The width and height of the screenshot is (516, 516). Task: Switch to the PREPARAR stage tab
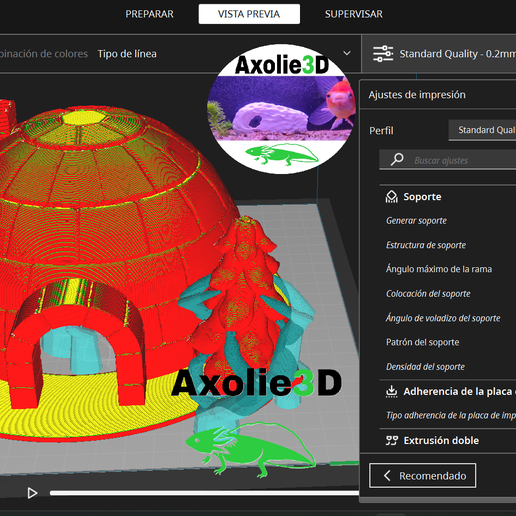[x=149, y=14]
